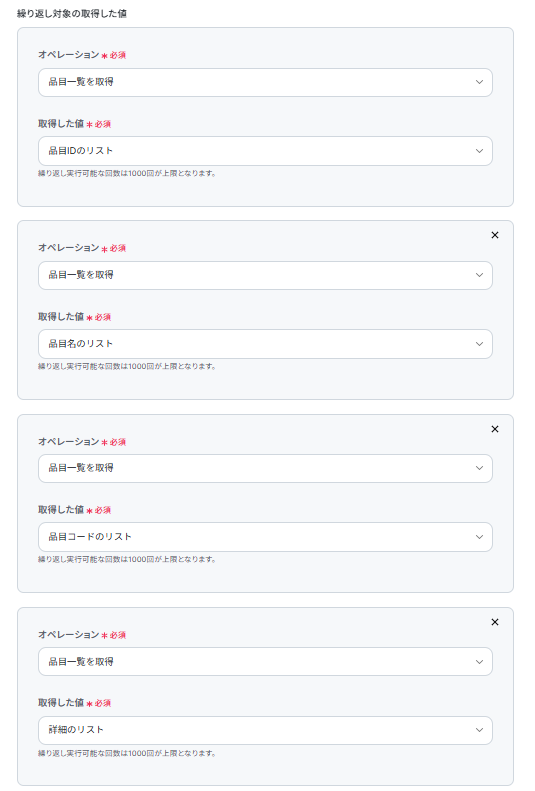Open the 詳細のリスト value dropdown
535x791 pixels.
(265, 730)
